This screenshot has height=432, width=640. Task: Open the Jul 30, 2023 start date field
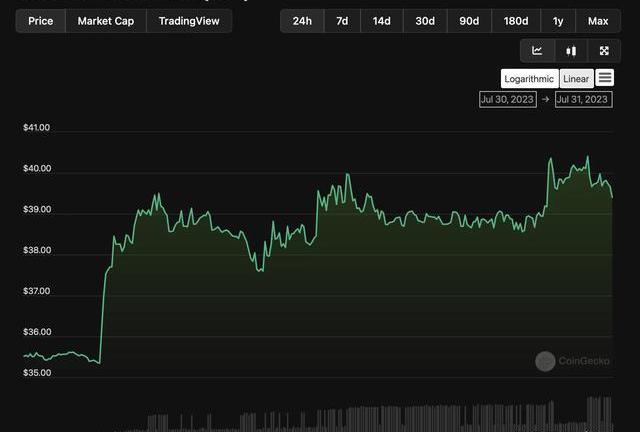(509, 100)
